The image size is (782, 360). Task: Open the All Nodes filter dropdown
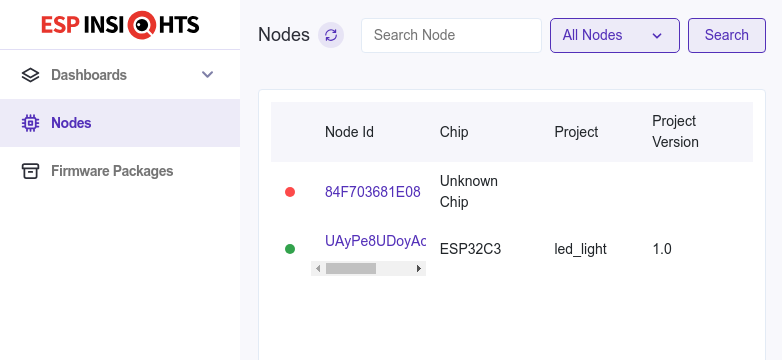coord(614,35)
